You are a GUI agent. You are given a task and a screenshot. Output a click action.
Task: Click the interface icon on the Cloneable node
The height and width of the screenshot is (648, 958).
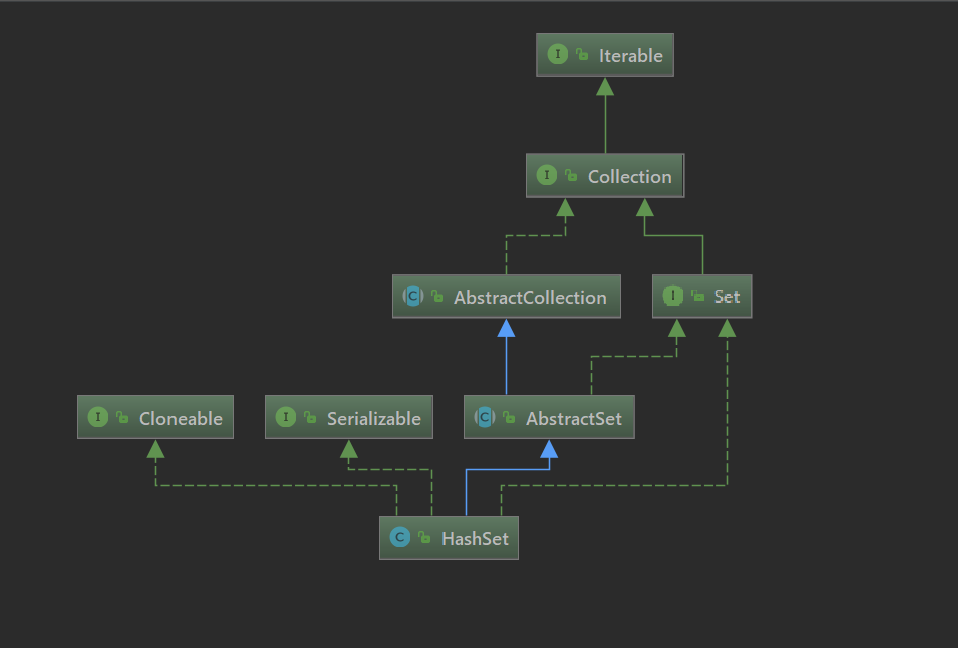(98, 418)
